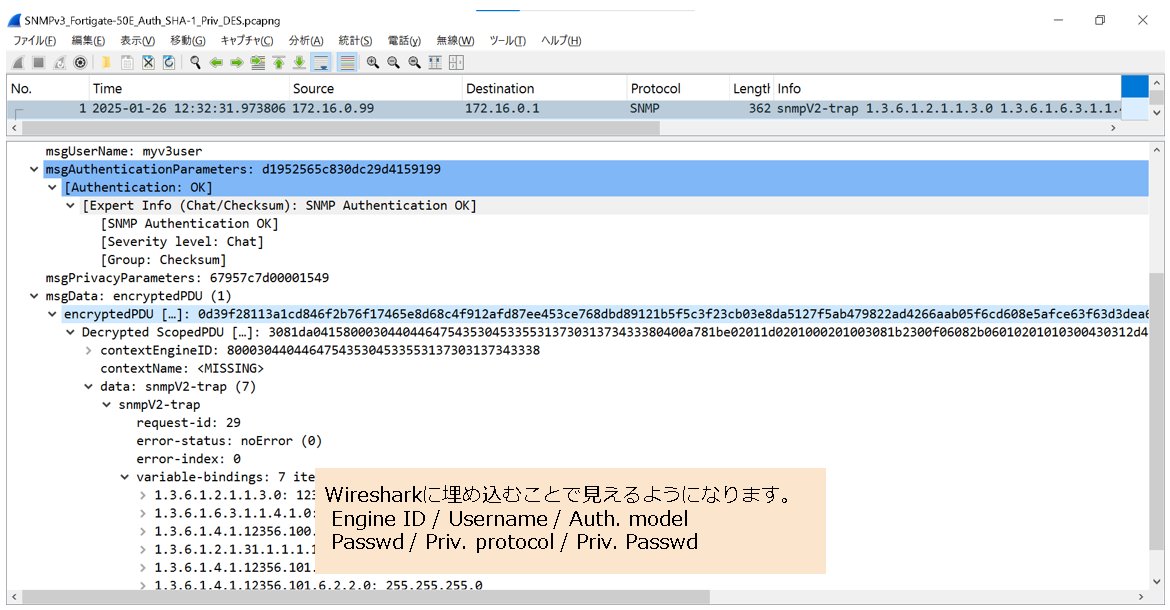Collapse the data: snmpV2-trap (7) node
Image resolution: width=1170 pixels, height=610 pixels.
tap(88, 386)
